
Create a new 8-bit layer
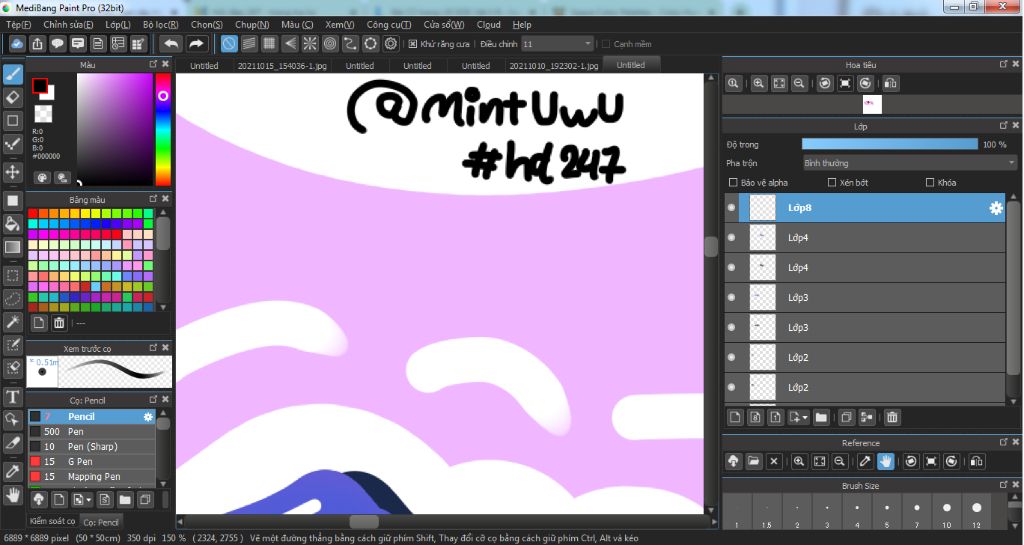[756, 417]
